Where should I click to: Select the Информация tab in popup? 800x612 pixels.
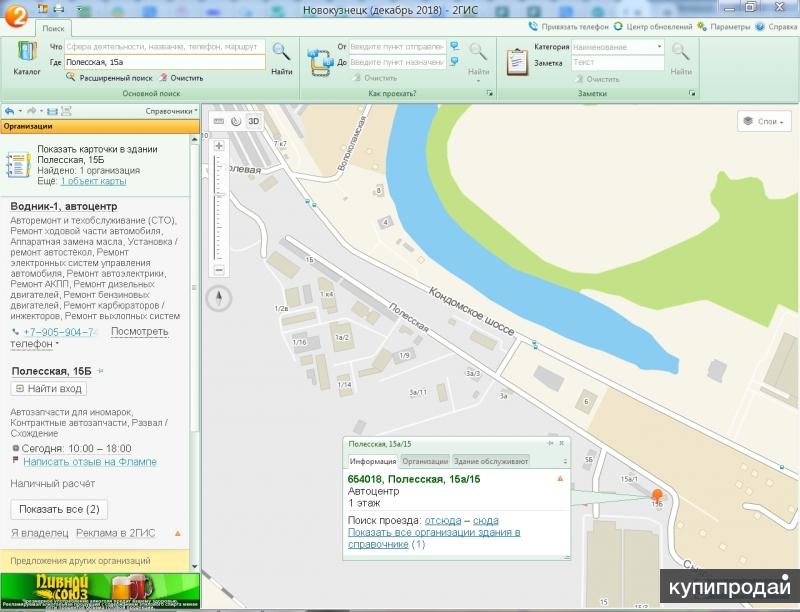pos(373,461)
